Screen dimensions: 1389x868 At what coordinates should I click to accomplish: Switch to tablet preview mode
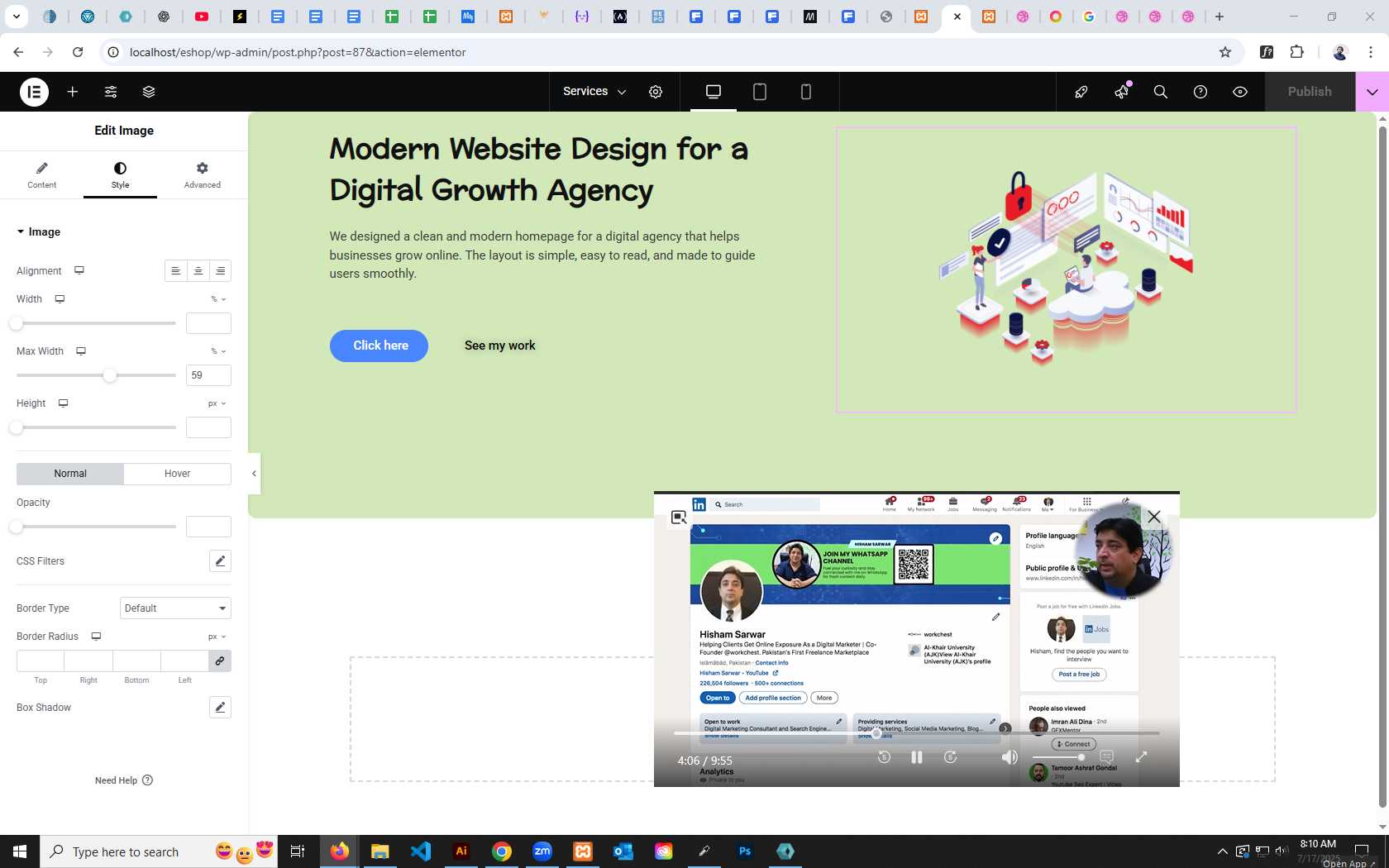point(760,92)
